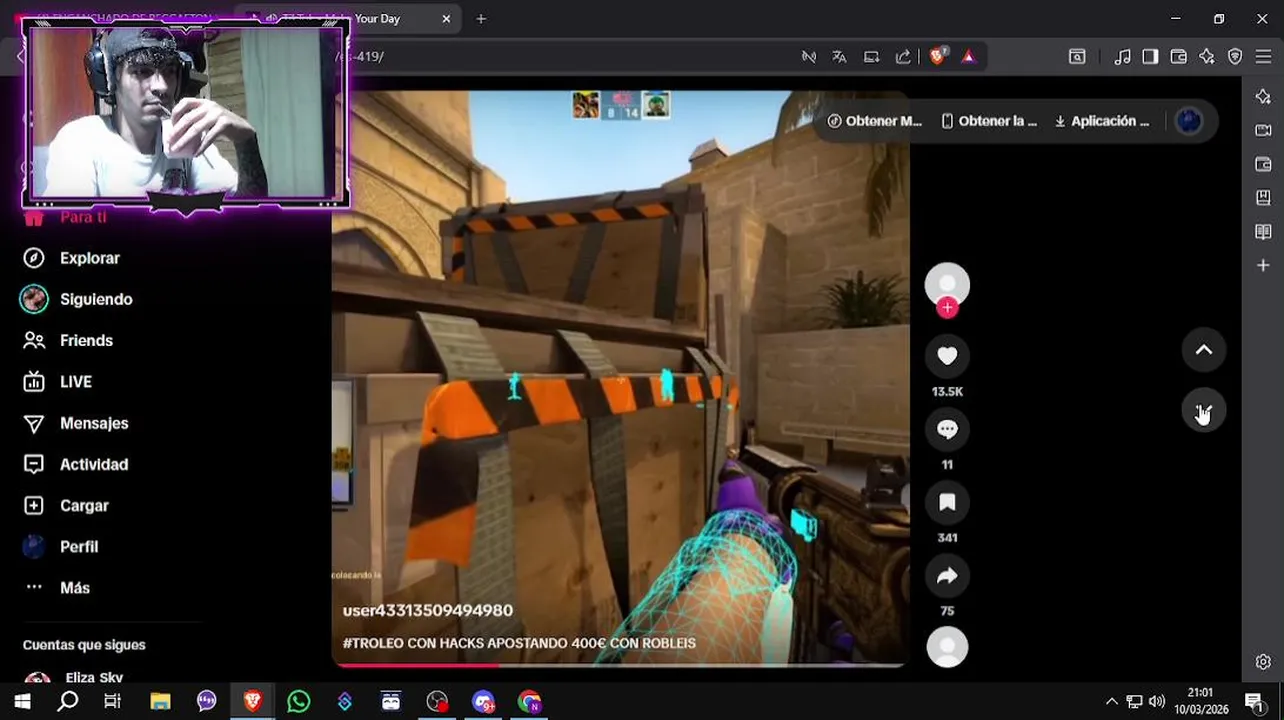Viewport: 1284px width, 720px height.
Task: Open user4331350949480 profile link
Action: pyautogui.click(x=428, y=610)
